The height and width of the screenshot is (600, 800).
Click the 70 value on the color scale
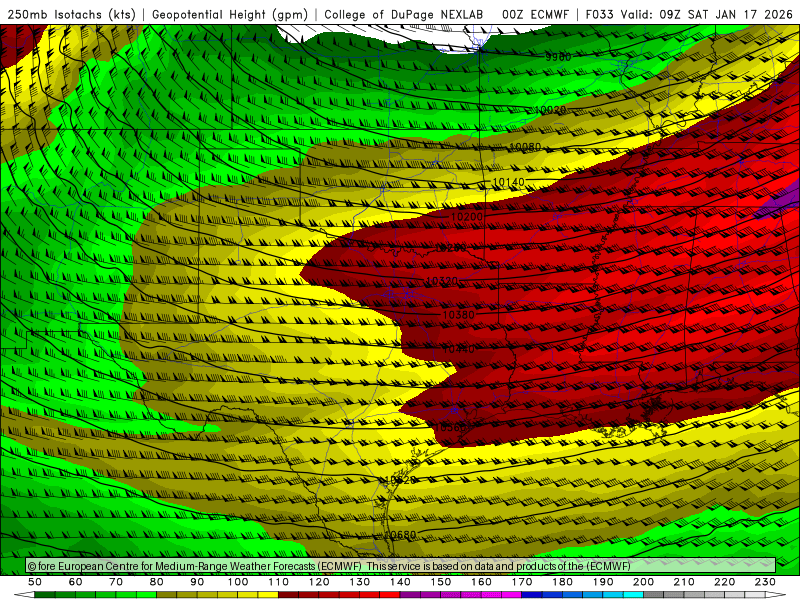[x=116, y=582]
